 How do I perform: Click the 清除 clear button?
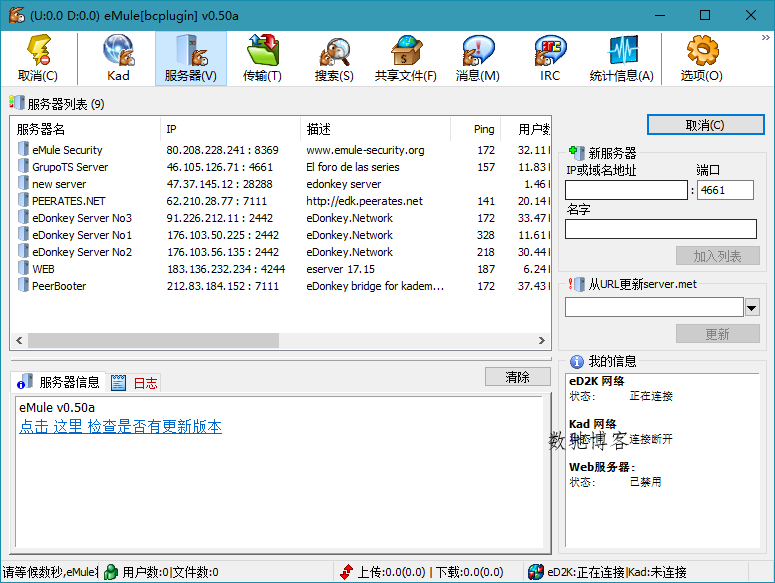coord(517,377)
